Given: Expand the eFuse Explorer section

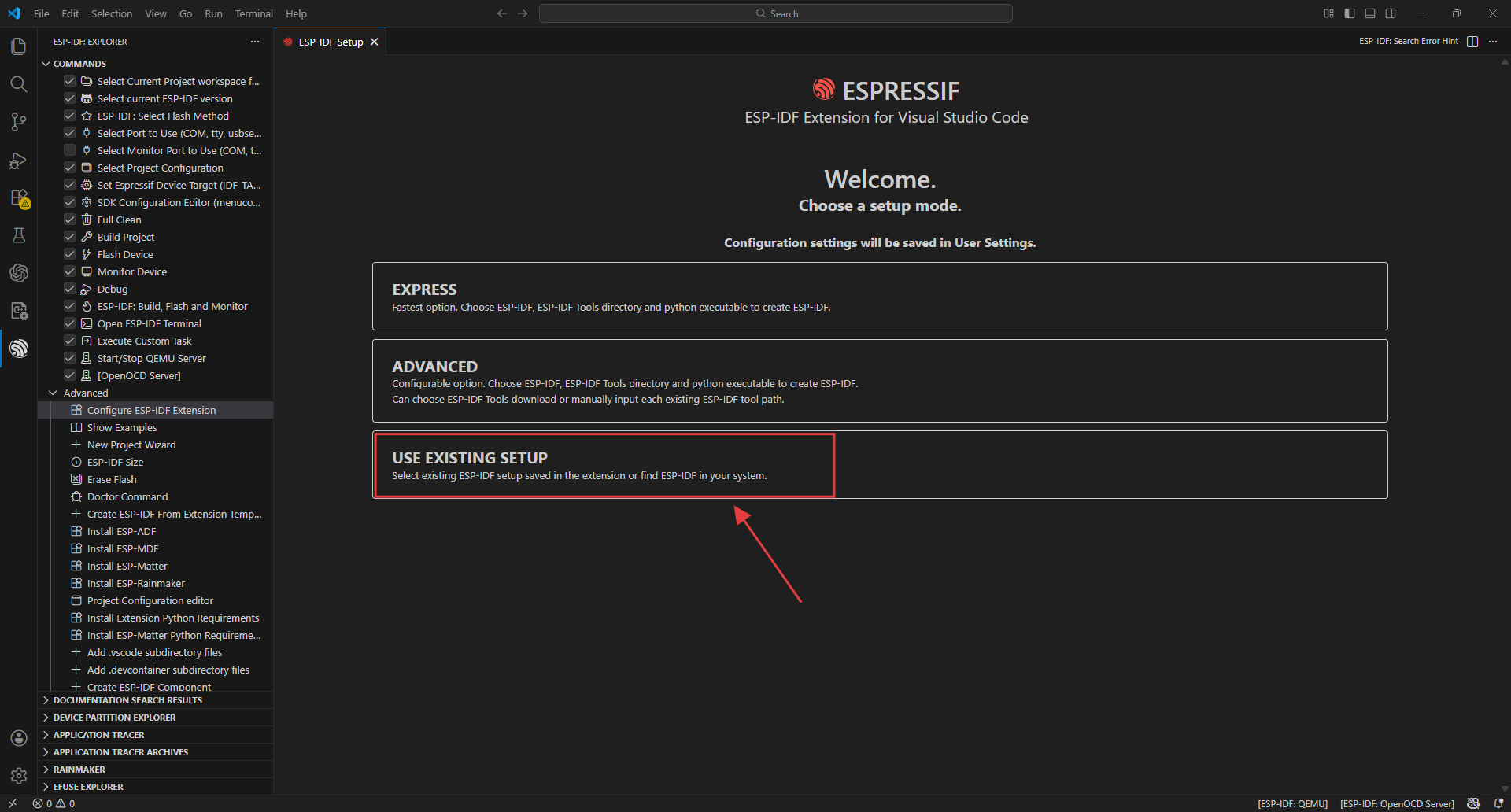Looking at the screenshot, I should point(155,787).
